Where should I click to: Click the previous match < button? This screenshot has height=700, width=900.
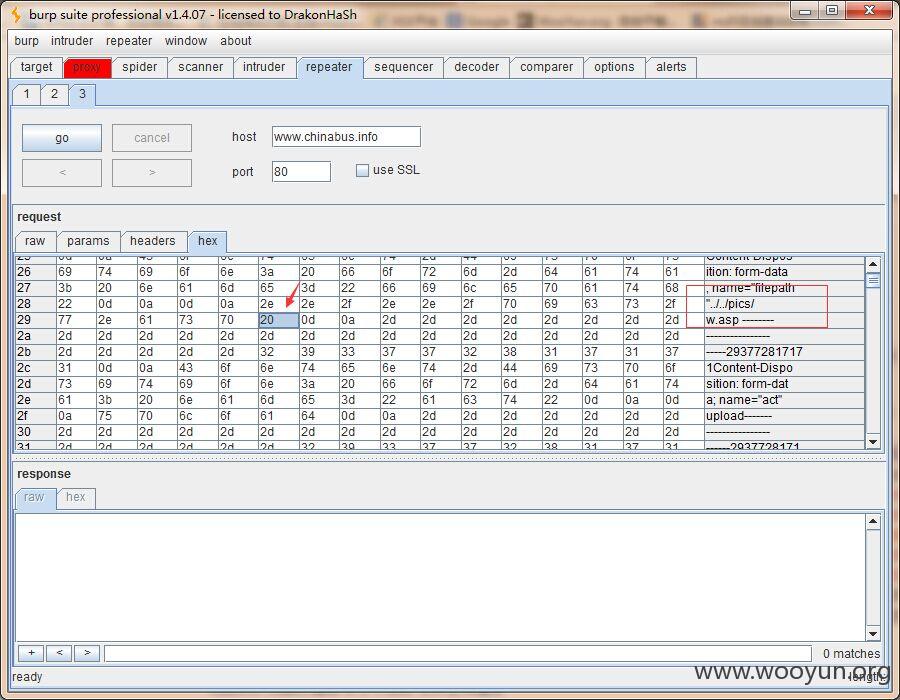59,653
